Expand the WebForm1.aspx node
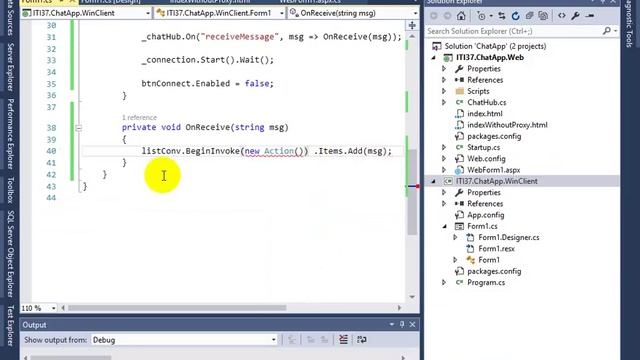 tap(444, 170)
